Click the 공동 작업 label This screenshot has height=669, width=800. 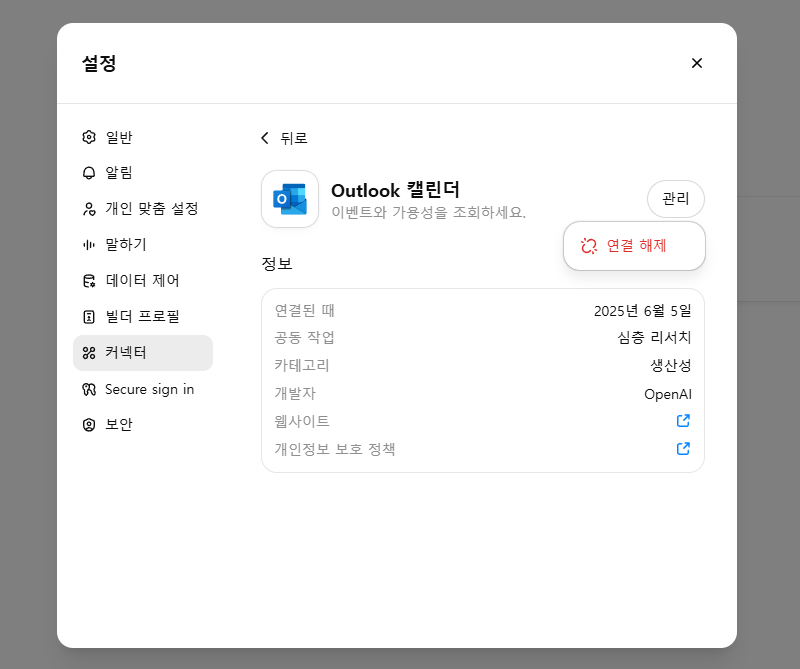click(x=305, y=338)
